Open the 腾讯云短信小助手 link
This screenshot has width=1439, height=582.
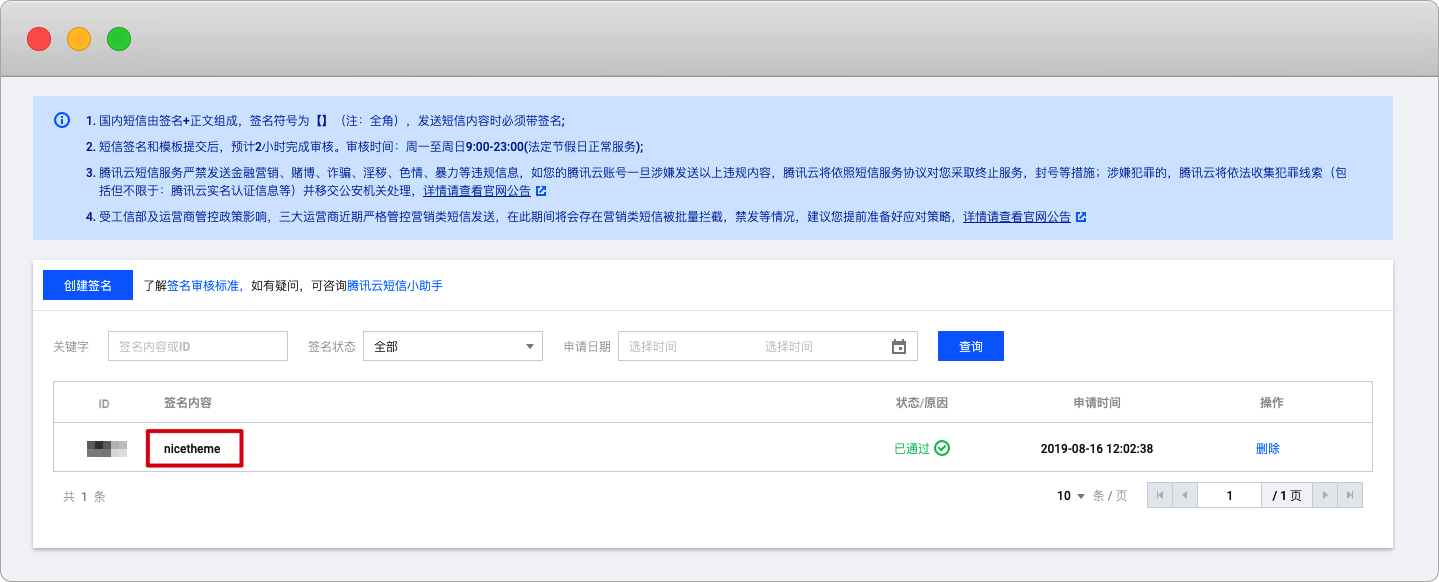(x=395, y=286)
